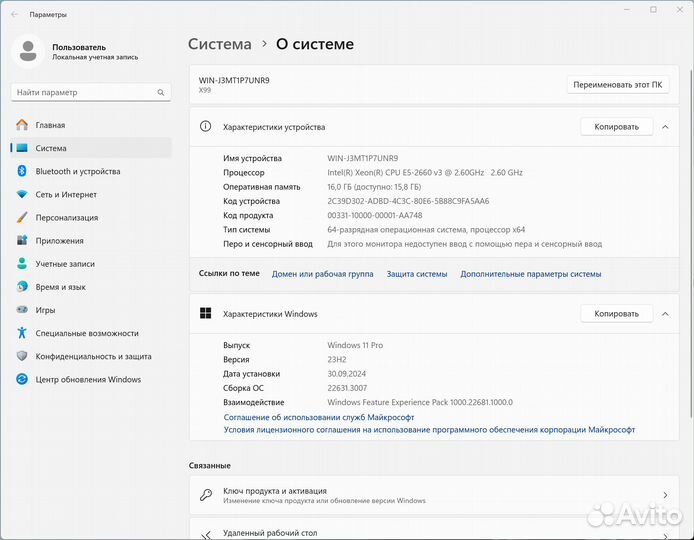The height and width of the screenshot is (540, 694).
Task: Select Учетные записи in the sidebar
Action: click(x=65, y=264)
